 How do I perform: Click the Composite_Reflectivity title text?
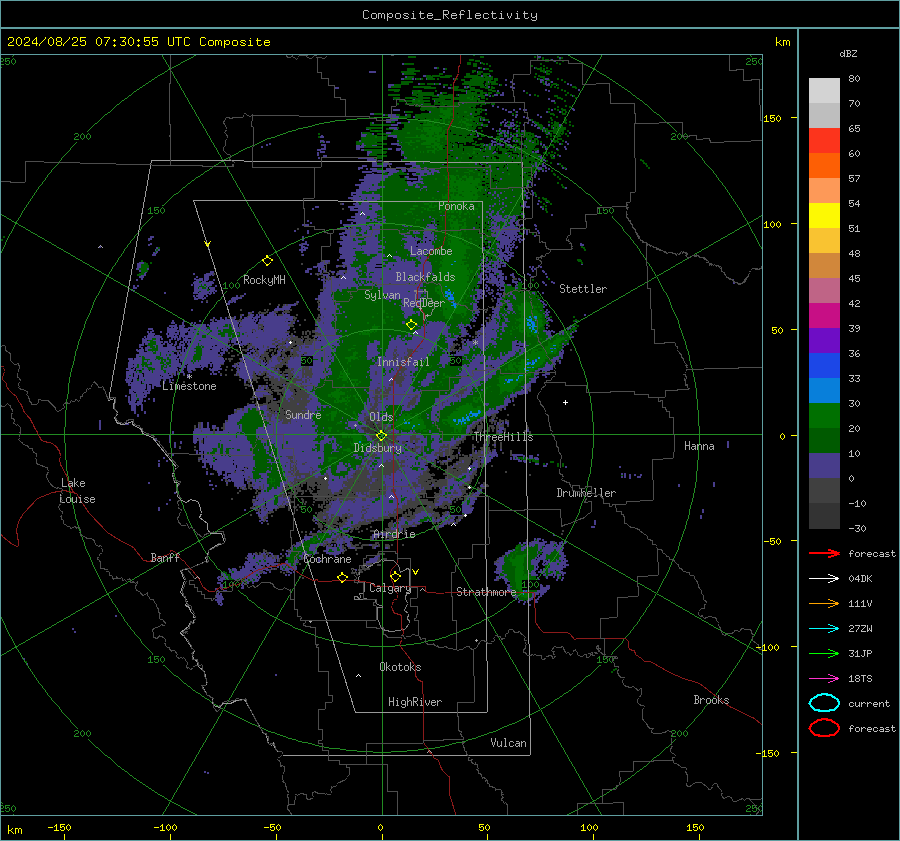pyautogui.click(x=449, y=15)
